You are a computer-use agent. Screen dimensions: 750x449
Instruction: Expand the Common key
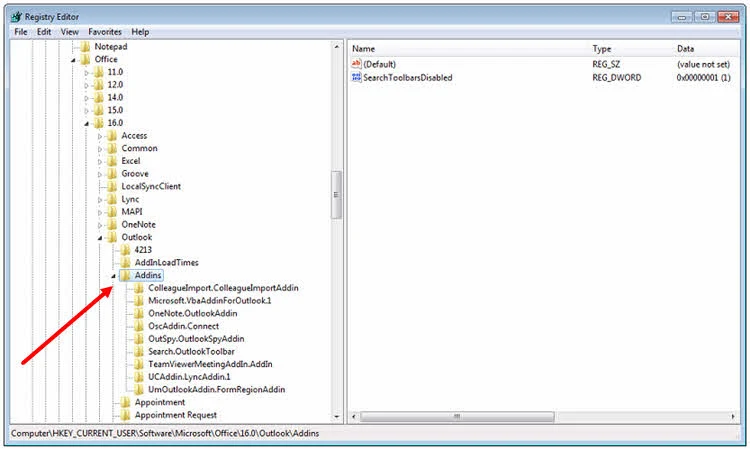click(x=100, y=149)
